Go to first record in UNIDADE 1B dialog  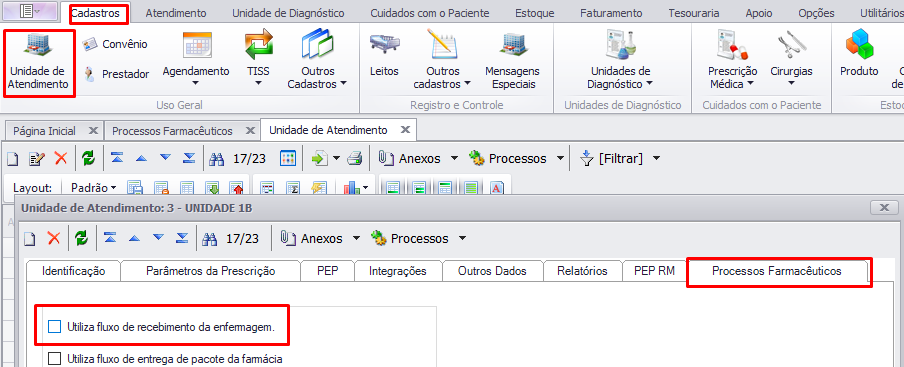tap(110, 238)
